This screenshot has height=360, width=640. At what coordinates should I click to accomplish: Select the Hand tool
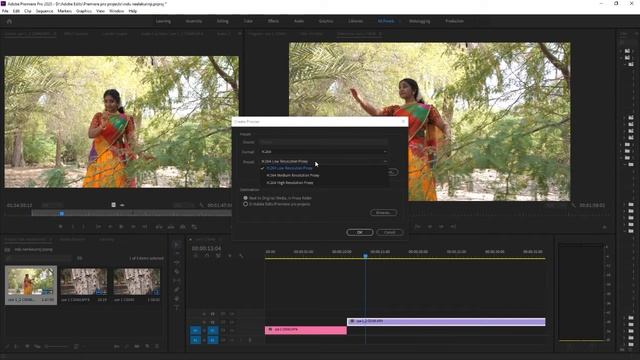coord(177,298)
